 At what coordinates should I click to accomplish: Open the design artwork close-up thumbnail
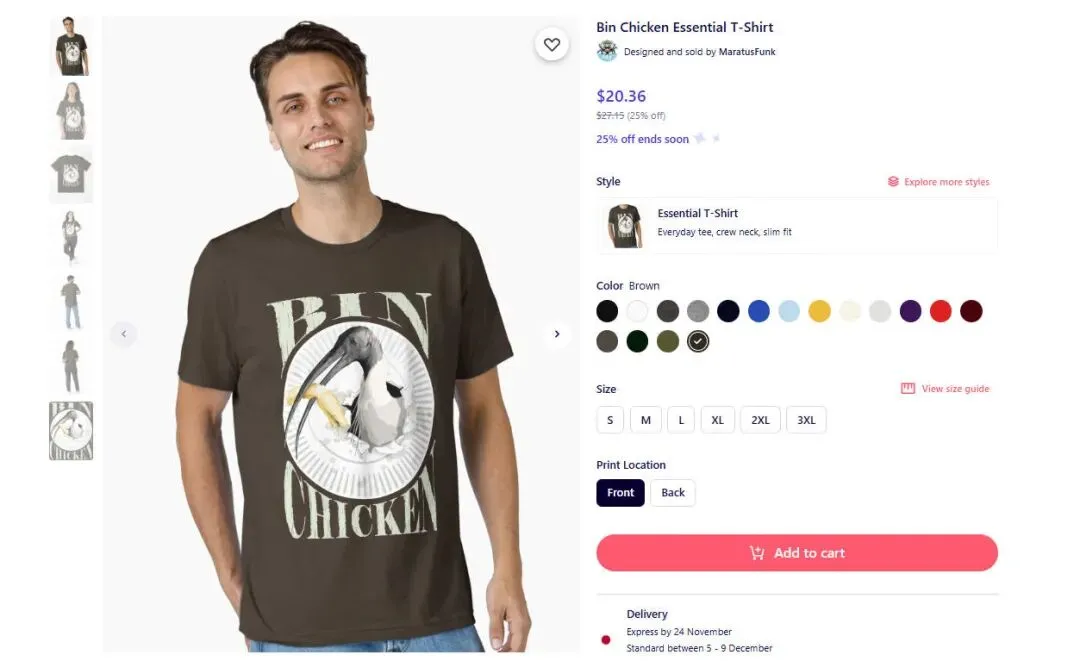point(71,431)
